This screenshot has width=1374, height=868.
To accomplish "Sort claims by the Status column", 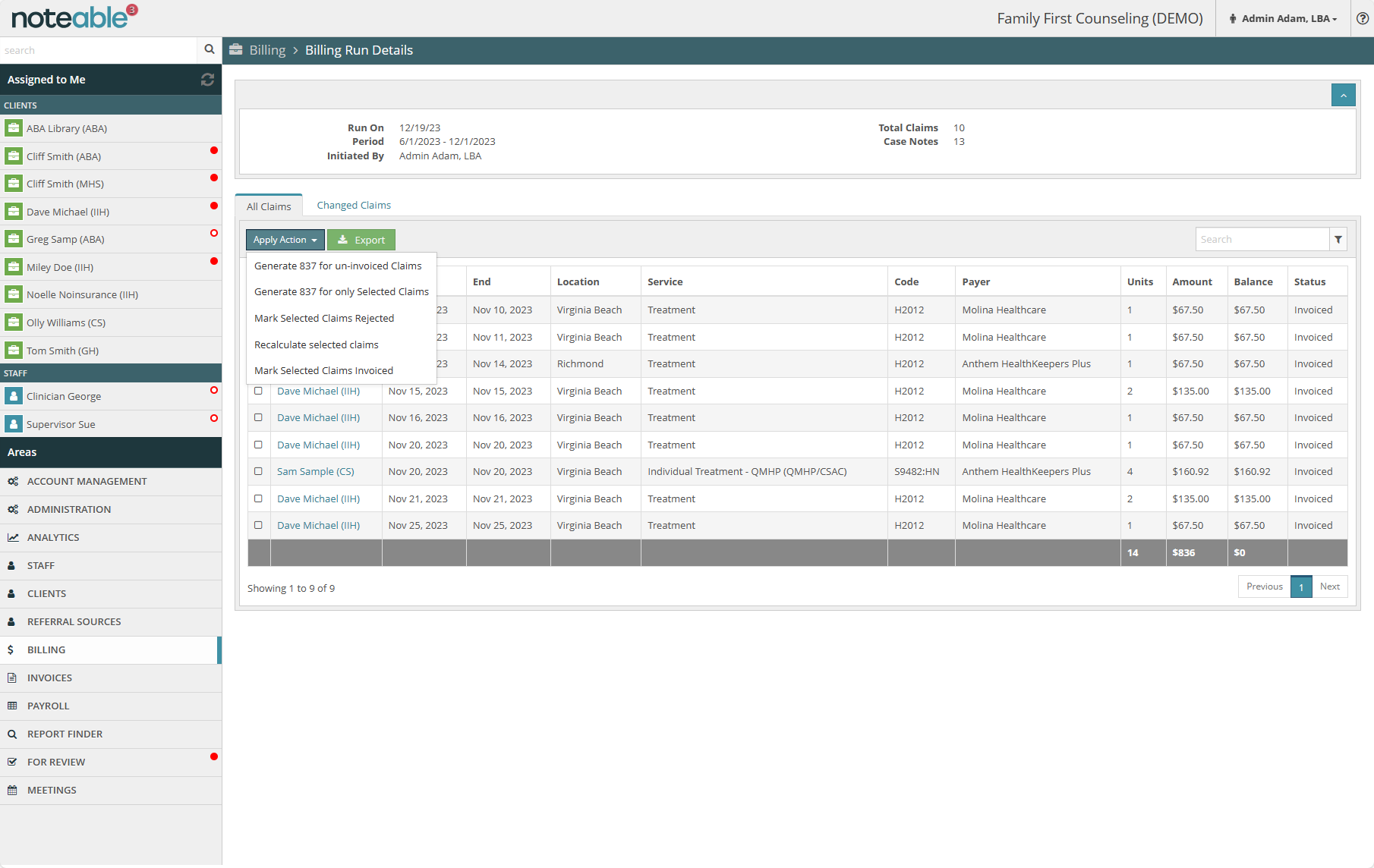I will [x=1317, y=281].
